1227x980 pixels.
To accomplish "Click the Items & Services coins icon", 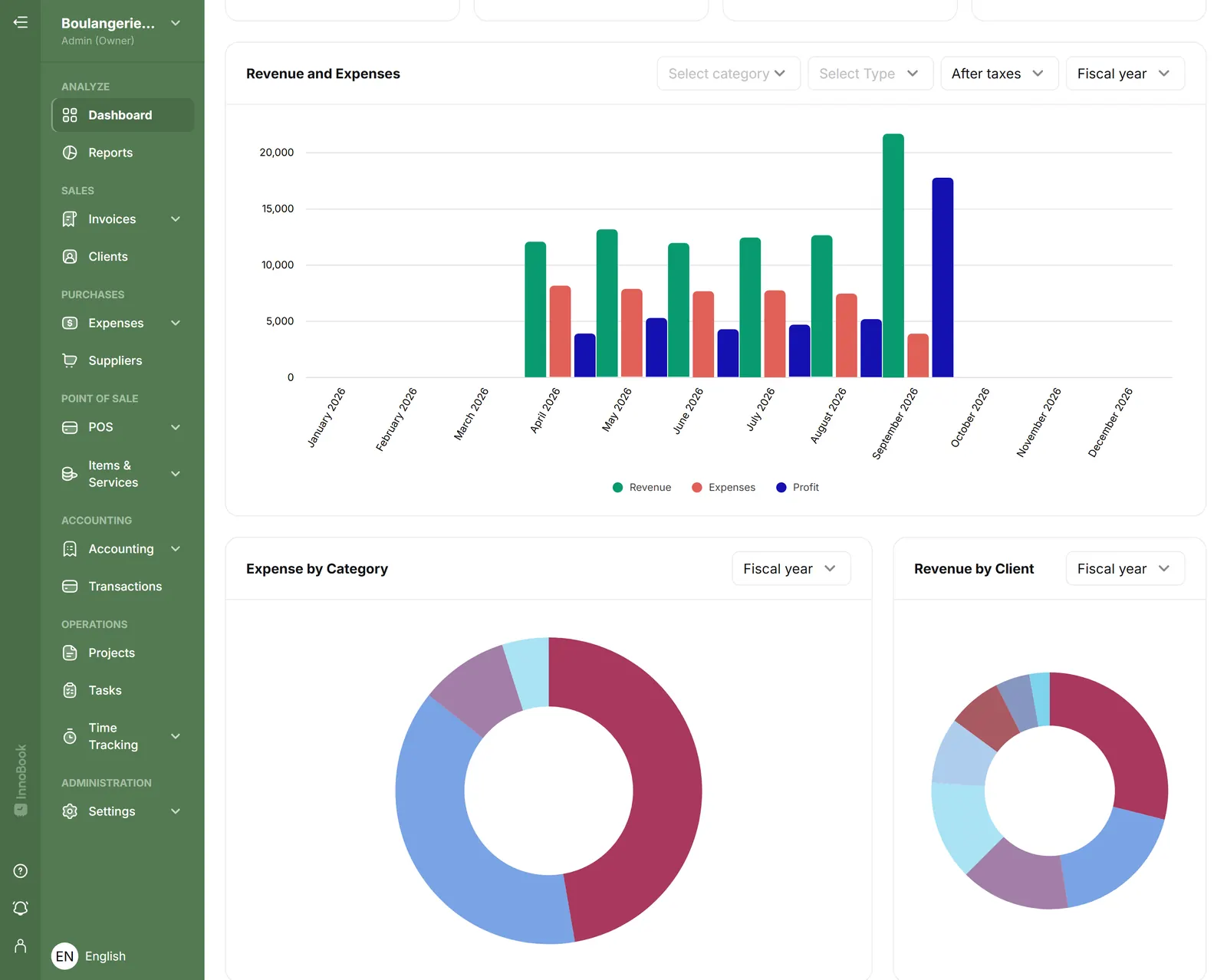I will click(x=70, y=474).
